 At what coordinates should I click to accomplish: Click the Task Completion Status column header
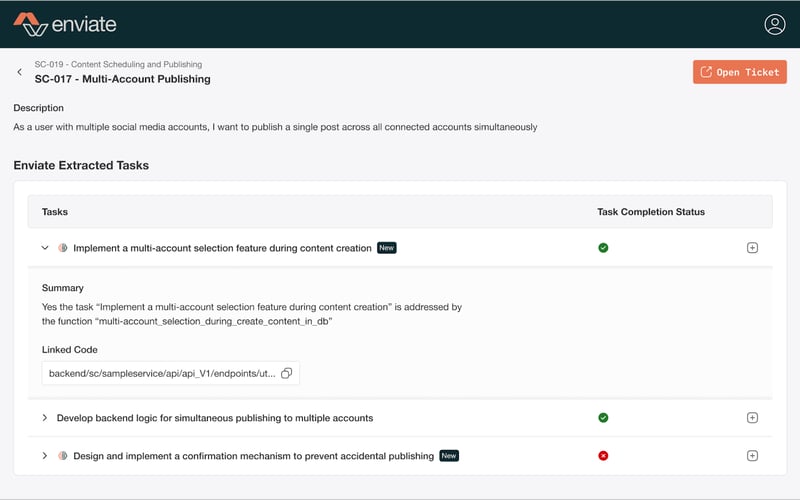point(651,212)
